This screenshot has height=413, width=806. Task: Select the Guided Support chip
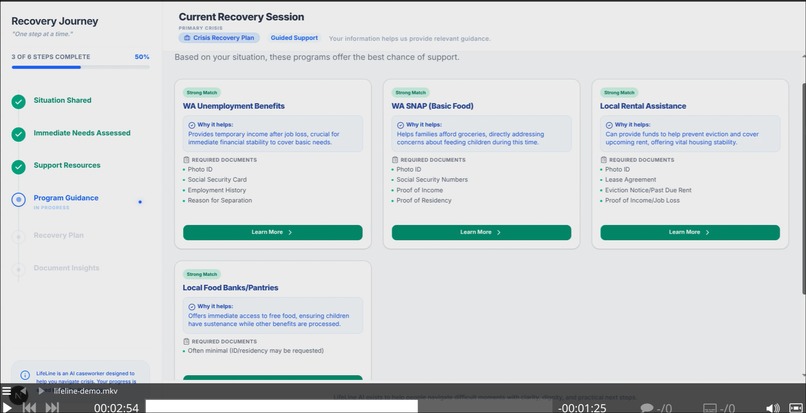[x=294, y=38]
